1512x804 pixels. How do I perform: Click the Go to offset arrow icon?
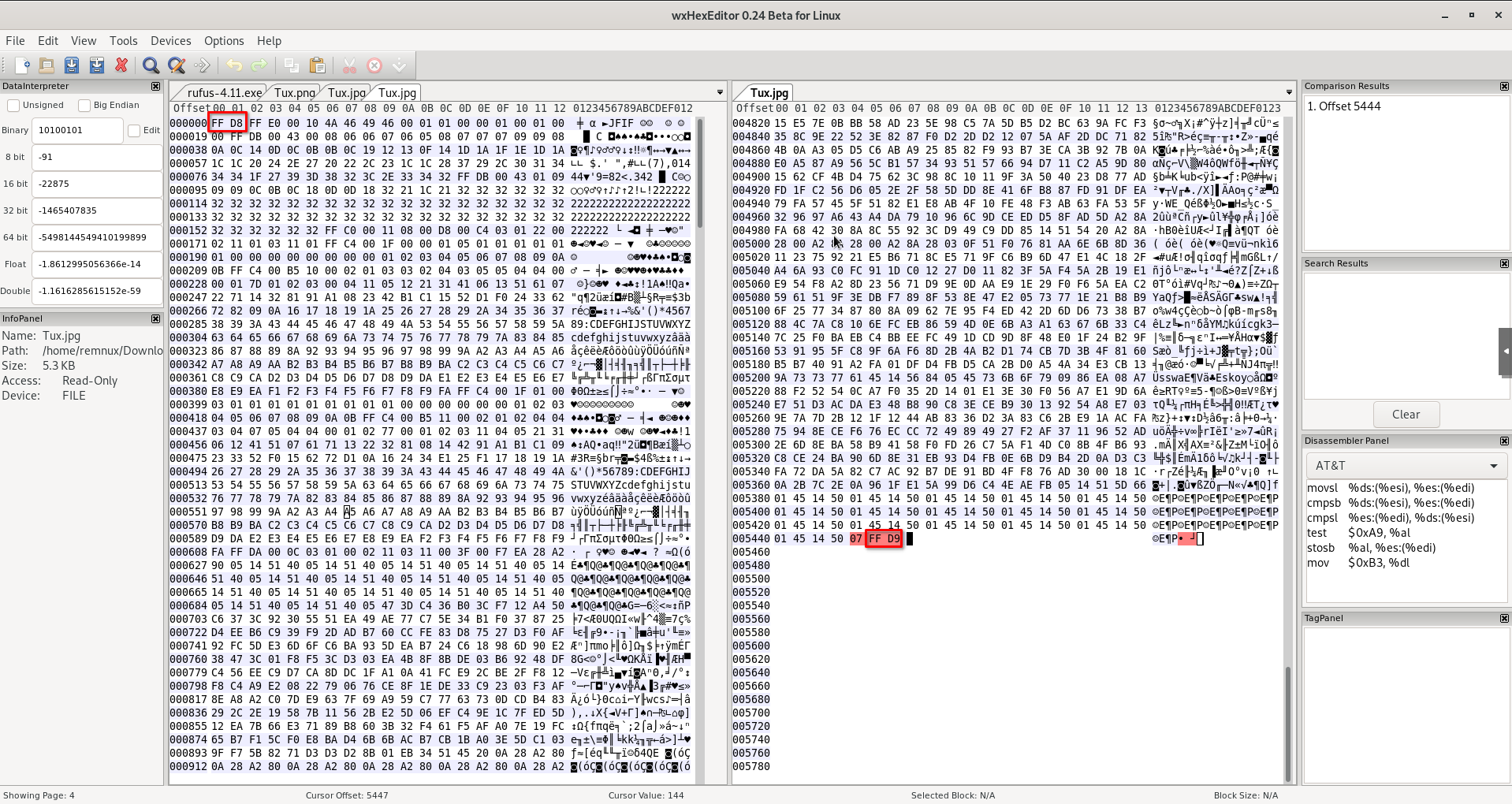coord(202,65)
